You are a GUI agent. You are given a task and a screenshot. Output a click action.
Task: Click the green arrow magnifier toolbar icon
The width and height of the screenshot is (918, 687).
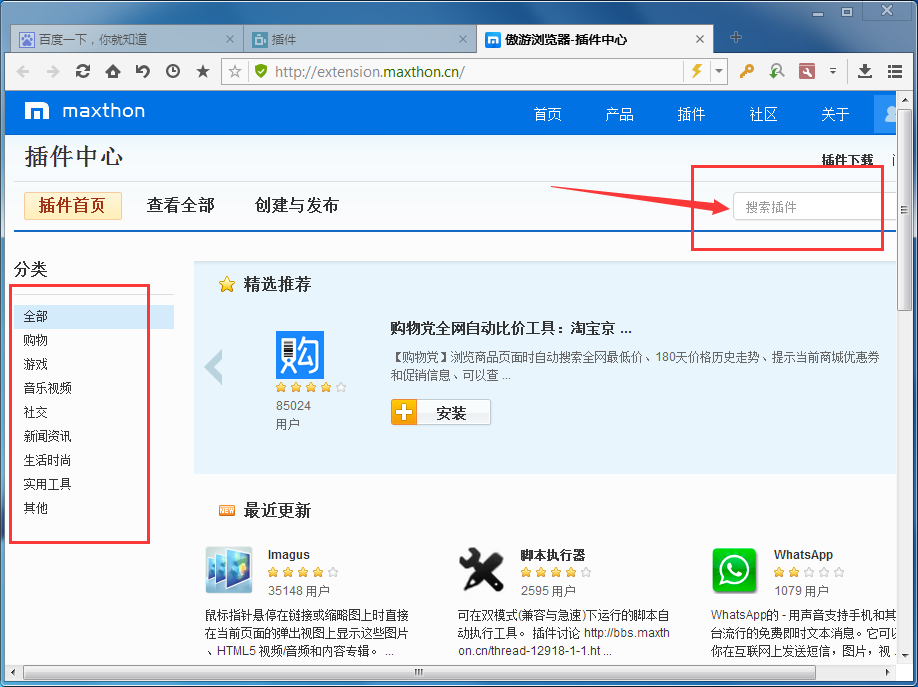coord(776,71)
